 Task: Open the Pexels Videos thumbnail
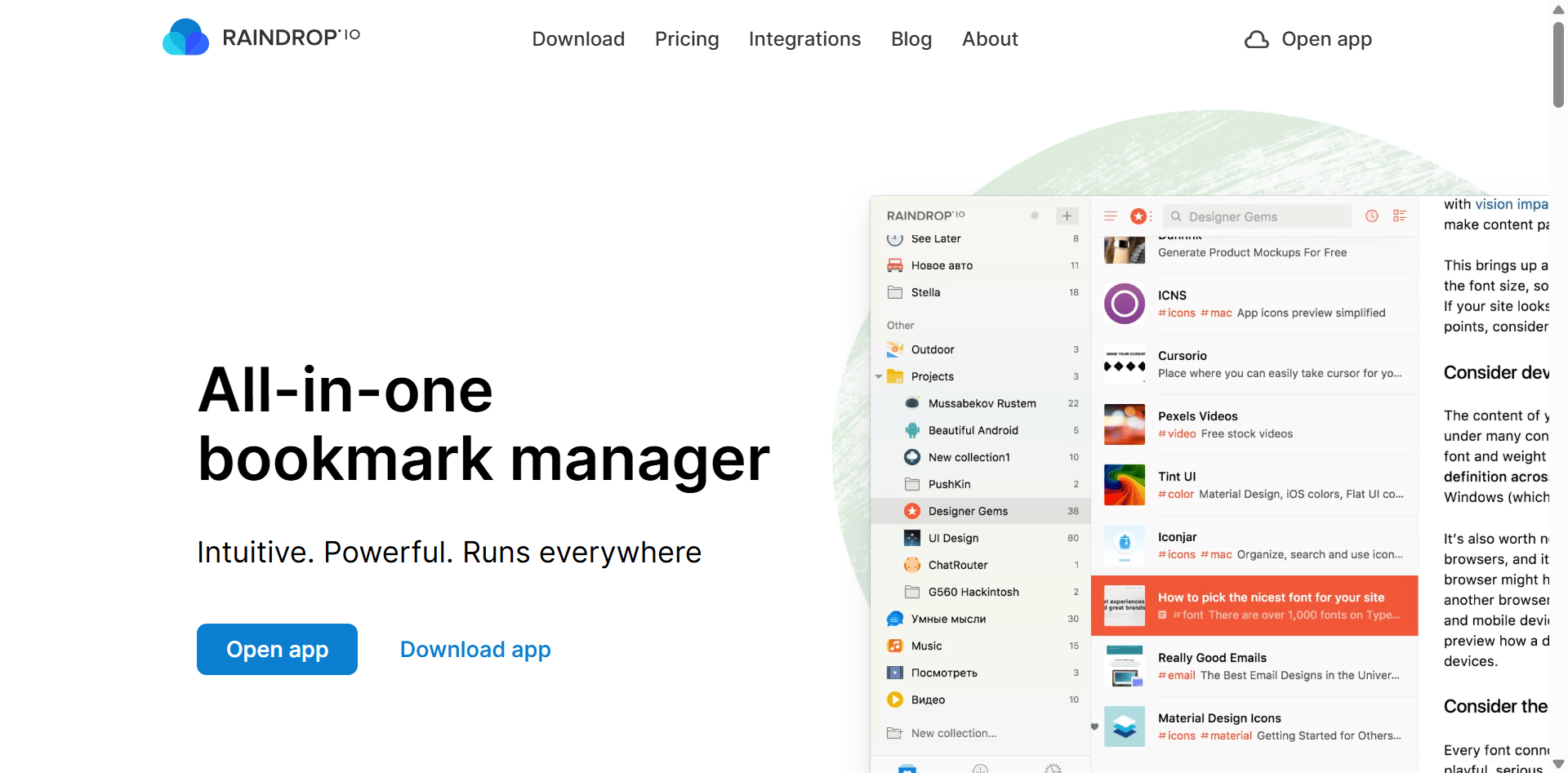click(1125, 424)
